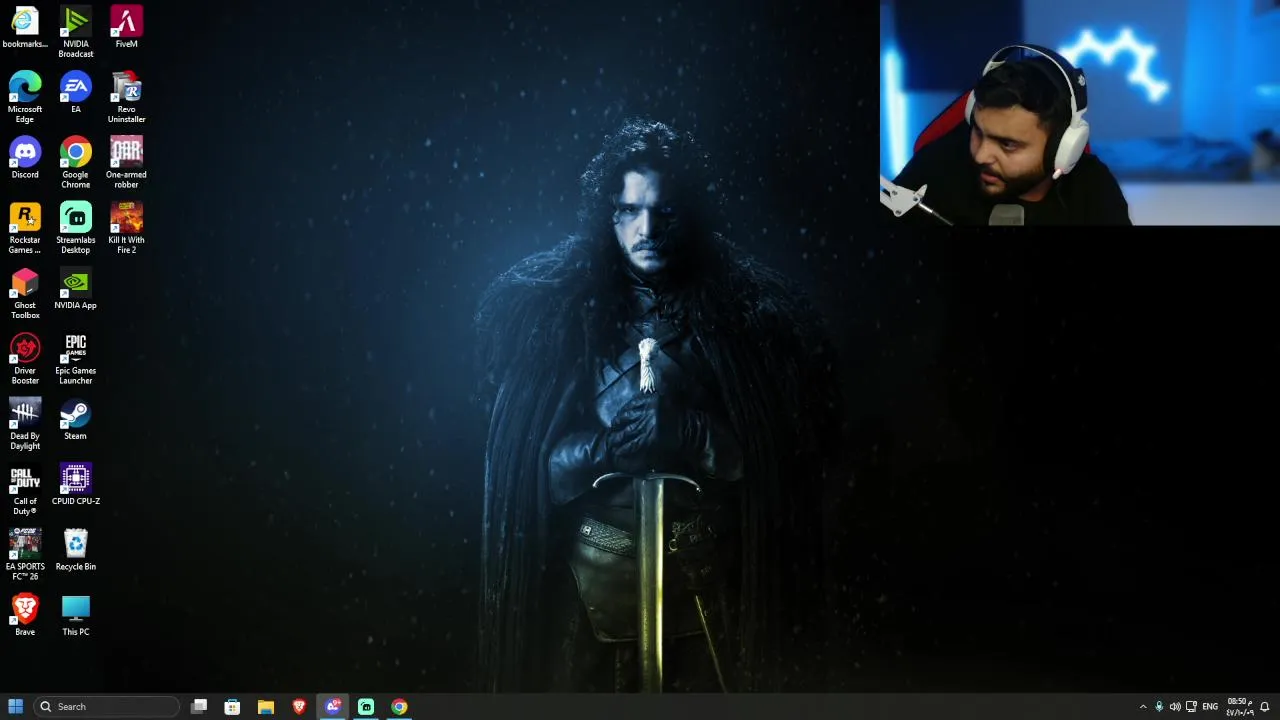1280x720 pixels.
Task: Select the Dead By Daylight icon
Action: tap(25, 424)
